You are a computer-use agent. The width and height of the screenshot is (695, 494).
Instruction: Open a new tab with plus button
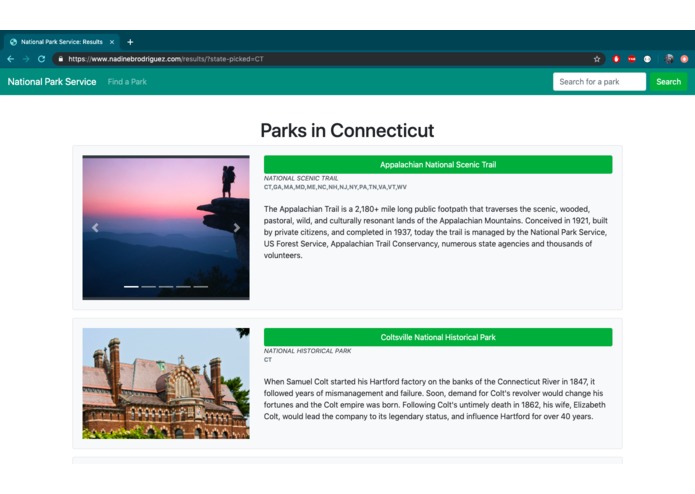130,42
